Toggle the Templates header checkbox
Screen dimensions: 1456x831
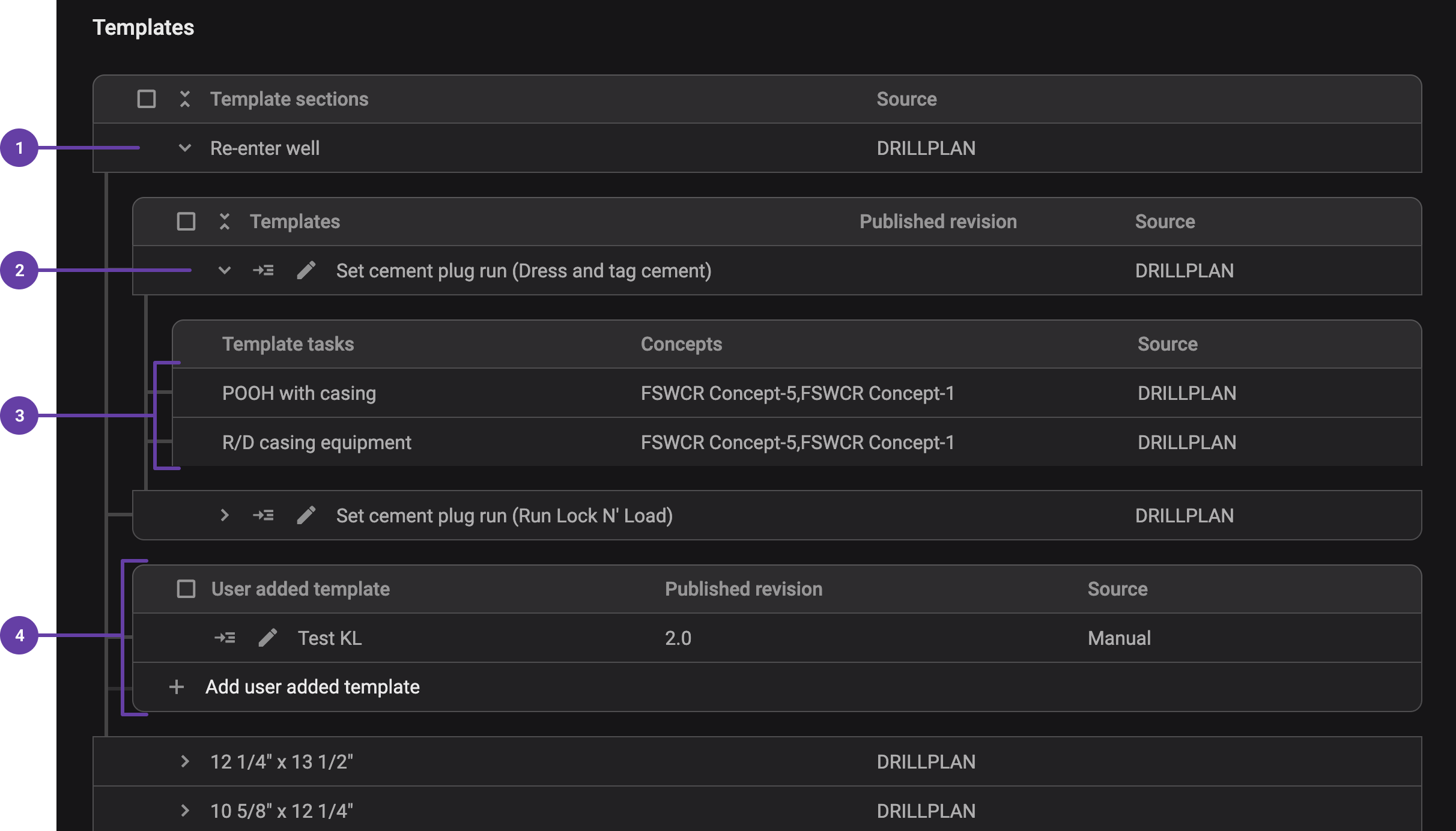186,222
